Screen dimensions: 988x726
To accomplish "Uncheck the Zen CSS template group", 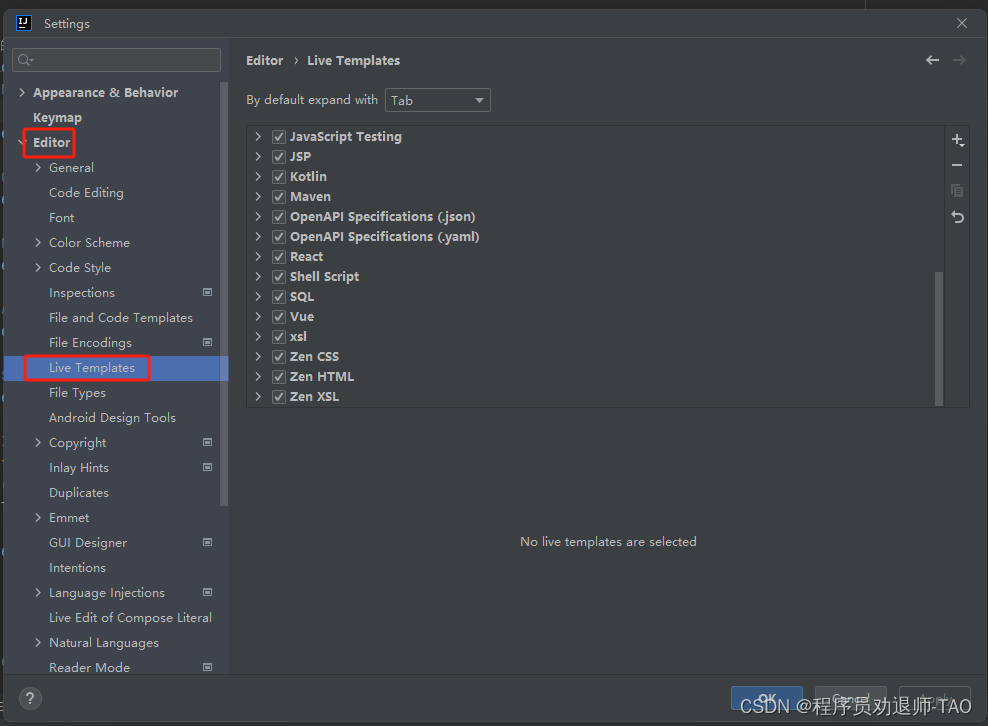I will pyautogui.click(x=279, y=357).
